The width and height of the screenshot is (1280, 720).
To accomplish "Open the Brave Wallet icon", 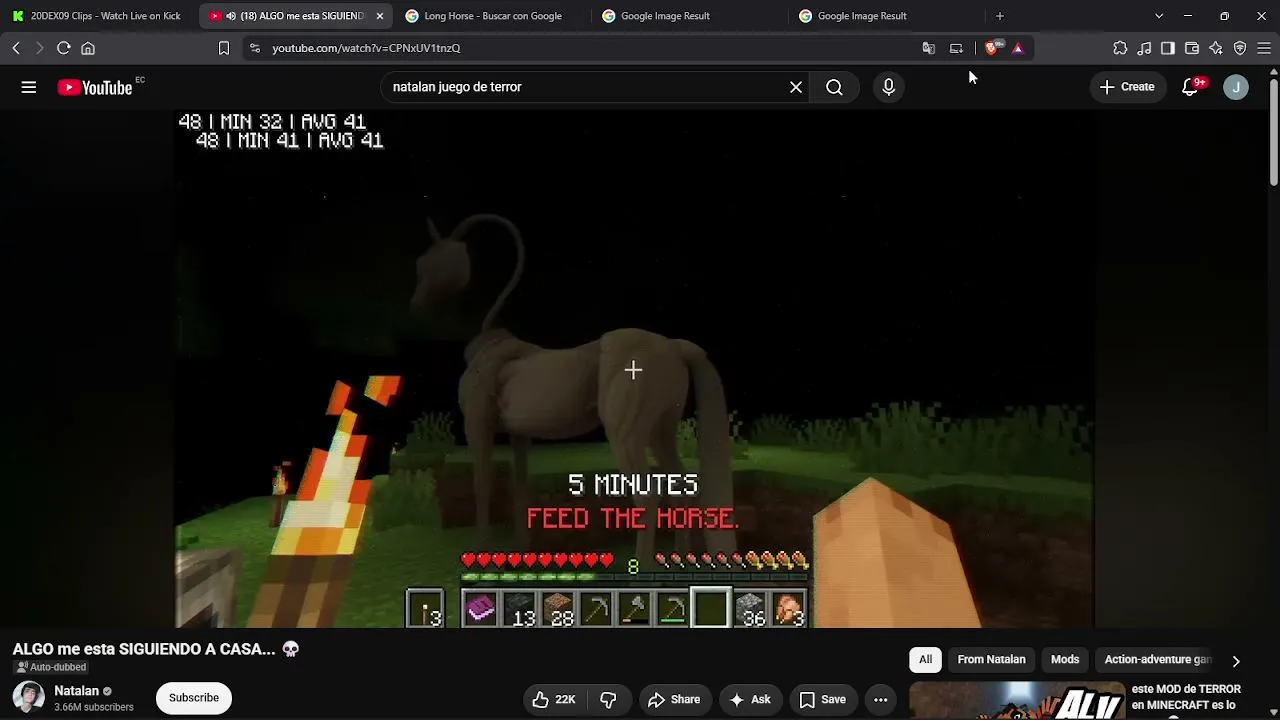I will (x=1192, y=48).
